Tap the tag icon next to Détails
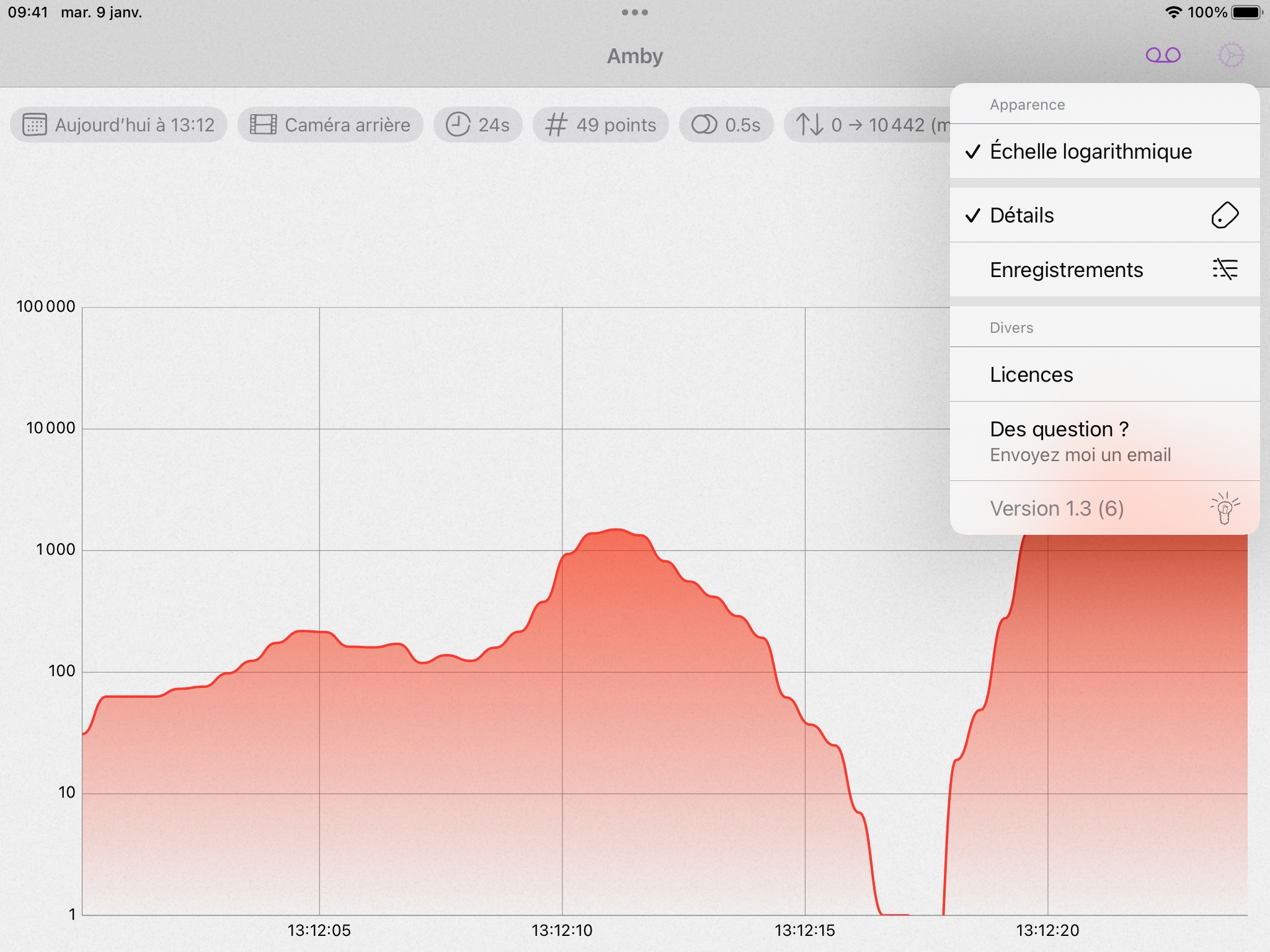This screenshot has height=952, width=1270. [1225, 215]
